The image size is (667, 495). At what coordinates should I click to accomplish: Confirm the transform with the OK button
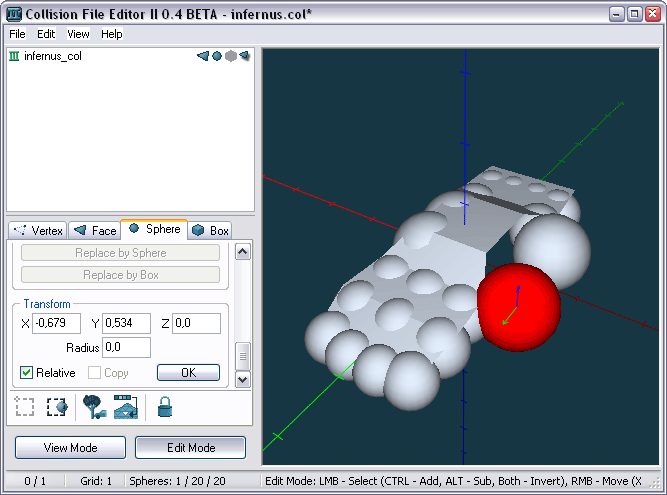pos(188,373)
